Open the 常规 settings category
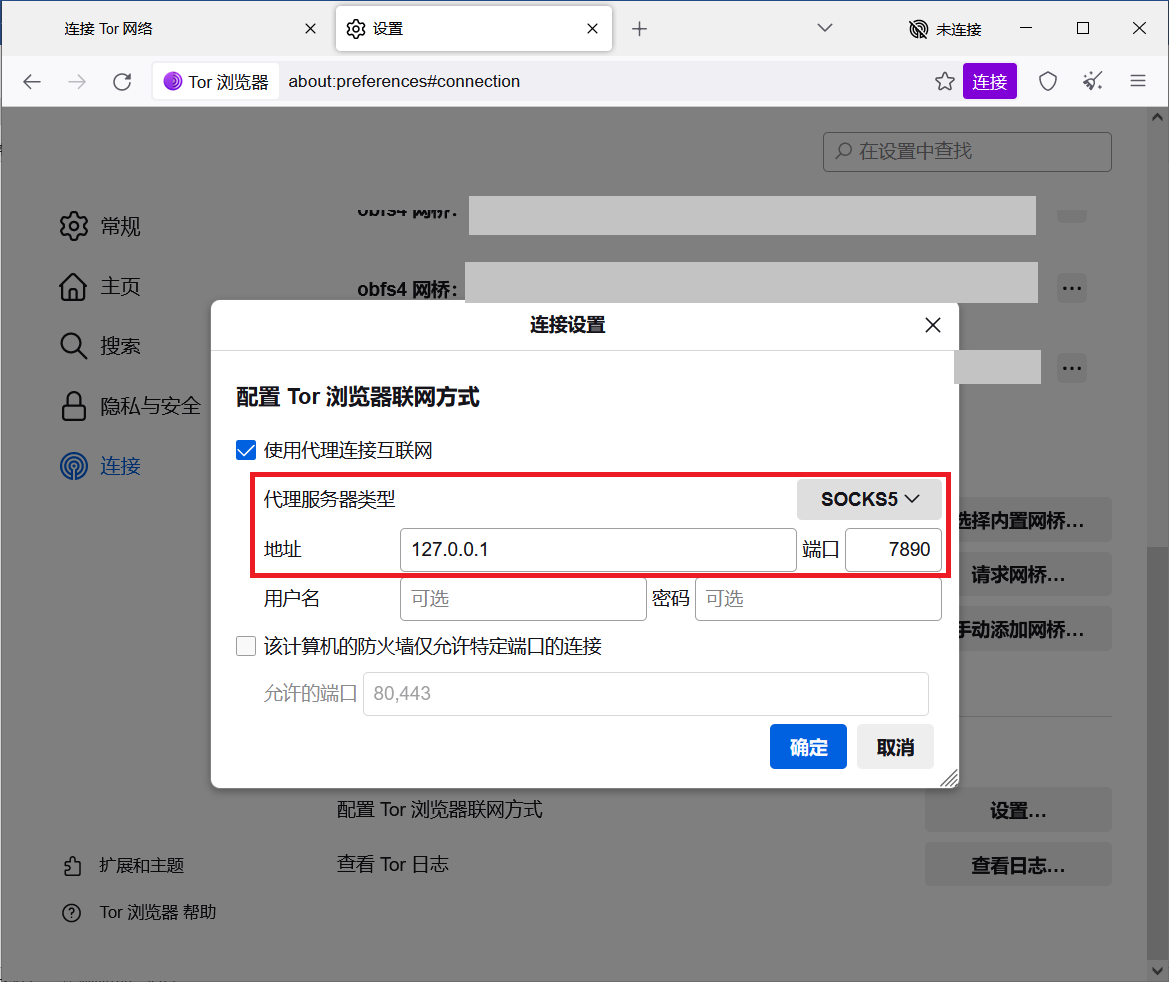Viewport: 1169px width, 982px height. click(x=100, y=226)
